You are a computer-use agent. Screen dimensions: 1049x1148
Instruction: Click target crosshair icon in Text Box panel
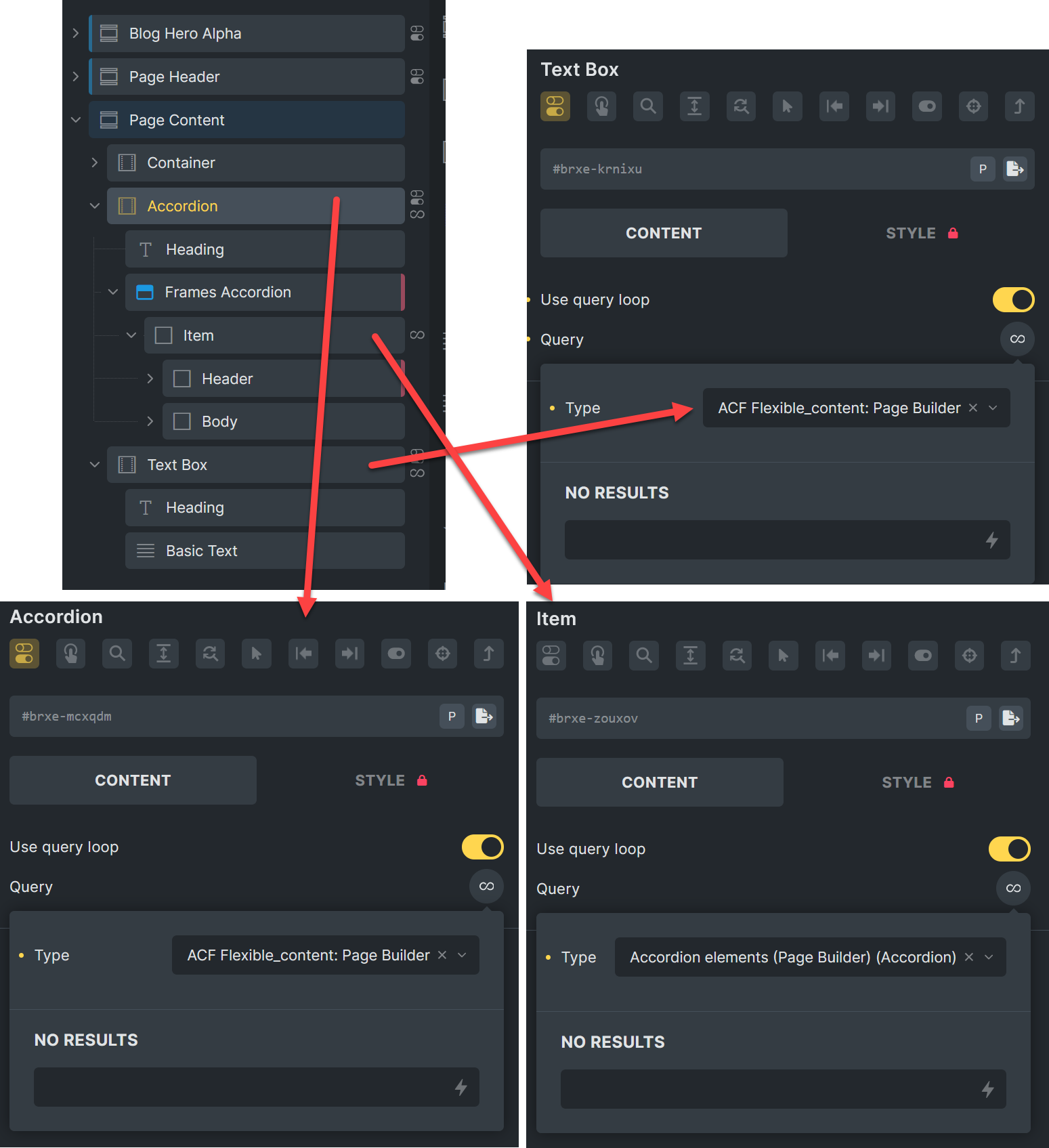[x=973, y=106]
